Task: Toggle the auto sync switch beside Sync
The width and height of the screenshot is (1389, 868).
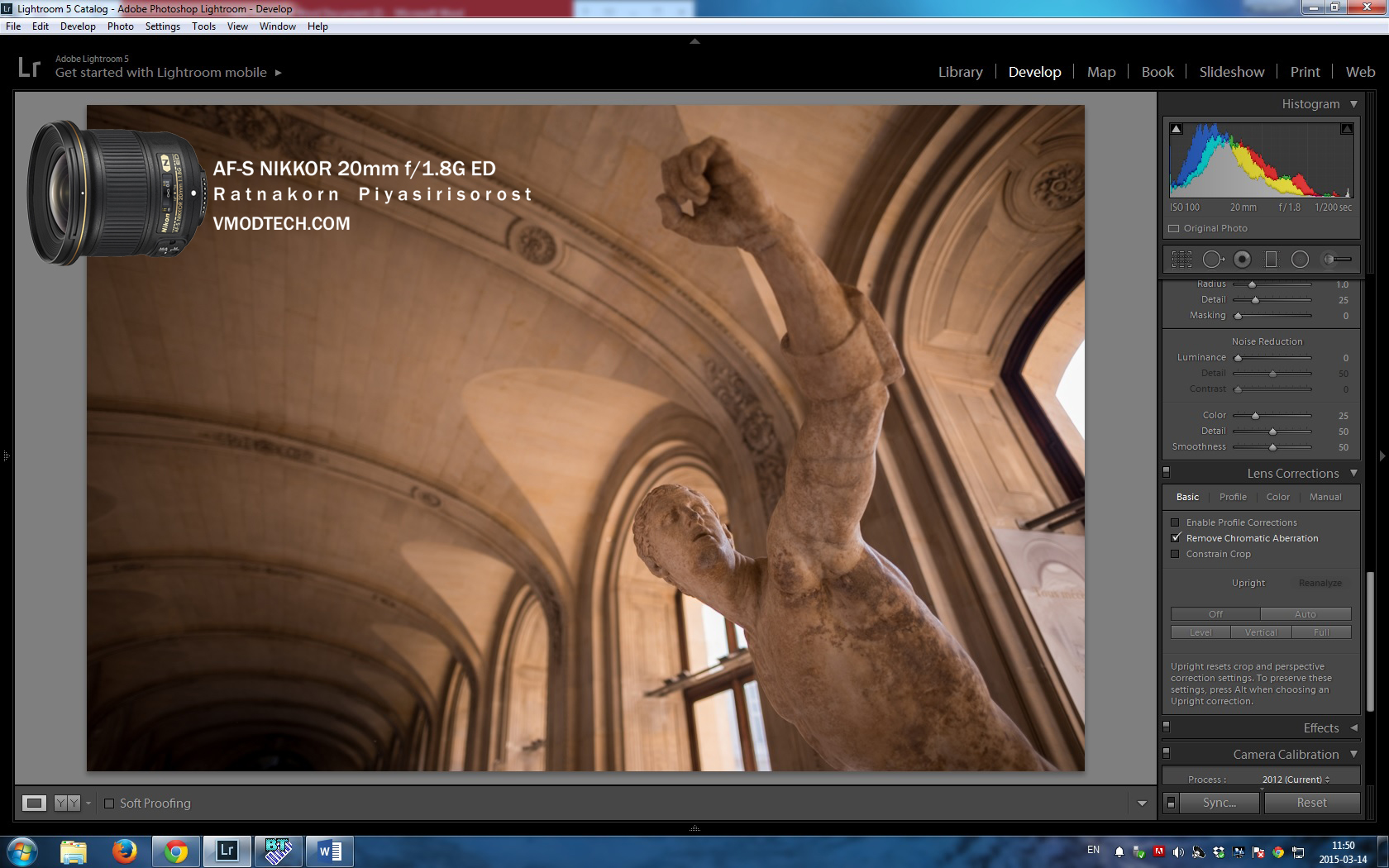Action: (x=1171, y=803)
